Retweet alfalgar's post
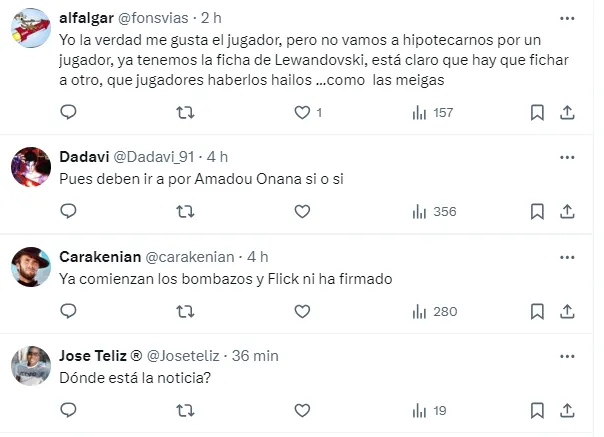Image resolution: width=604 pixels, height=437 pixels. [x=185, y=113]
